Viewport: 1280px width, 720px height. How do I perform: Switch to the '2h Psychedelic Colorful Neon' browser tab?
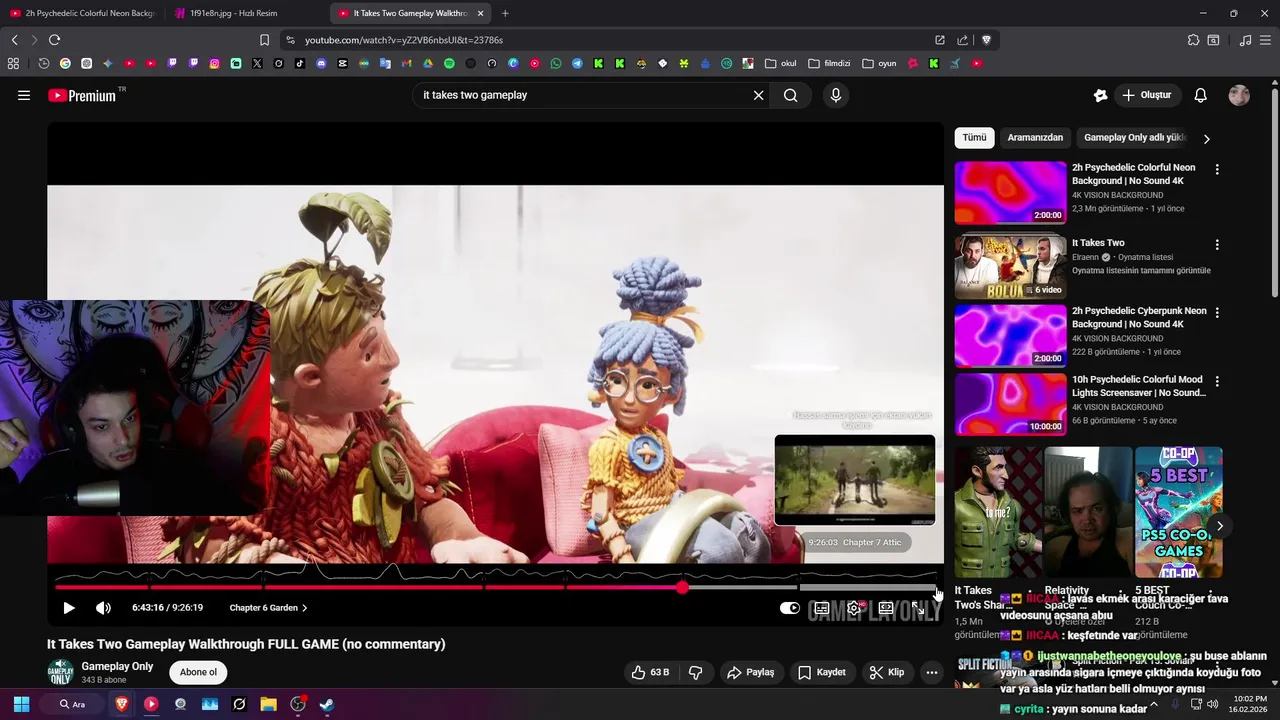click(82, 13)
